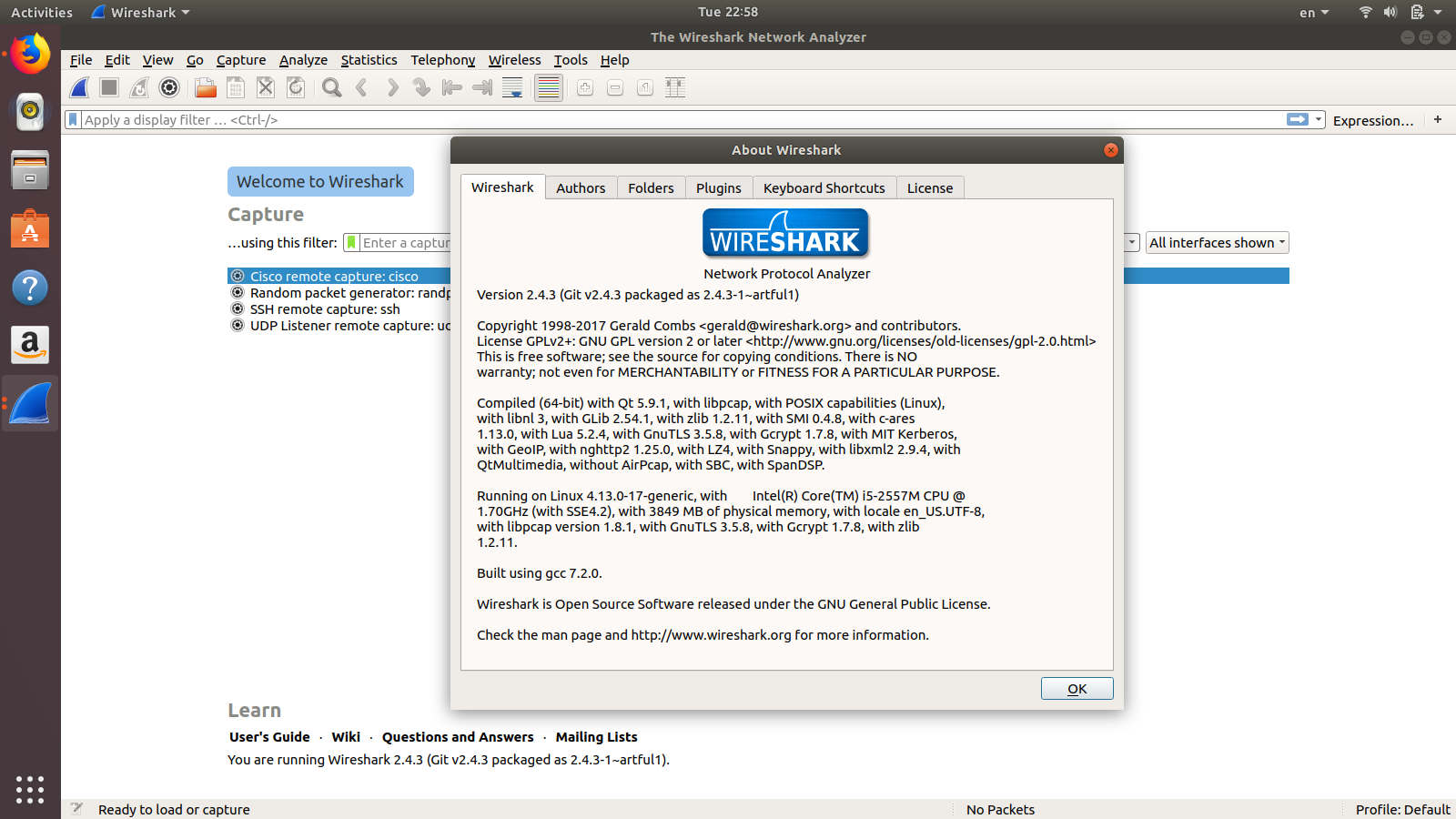
Task: Jump to the last packet icon
Action: (482, 87)
